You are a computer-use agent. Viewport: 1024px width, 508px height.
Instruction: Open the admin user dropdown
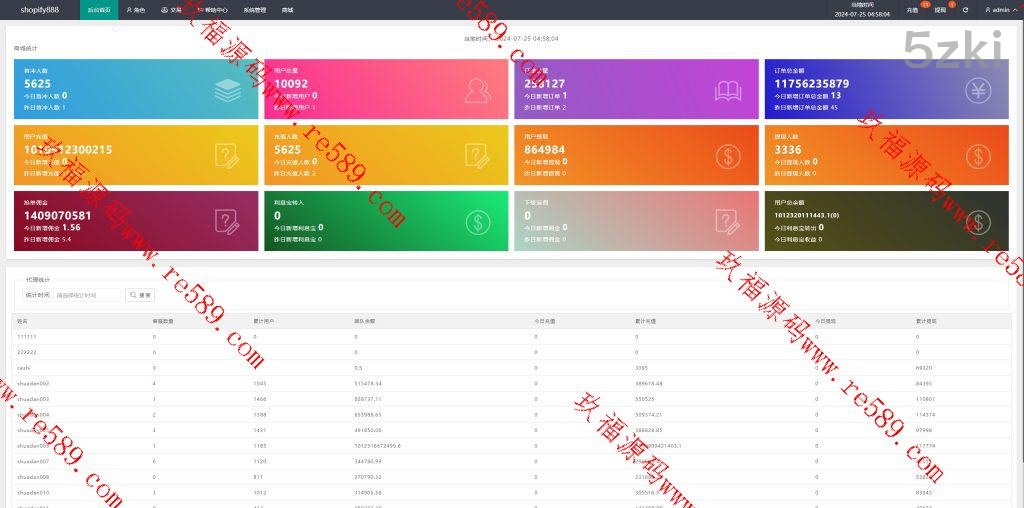[998, 10]
